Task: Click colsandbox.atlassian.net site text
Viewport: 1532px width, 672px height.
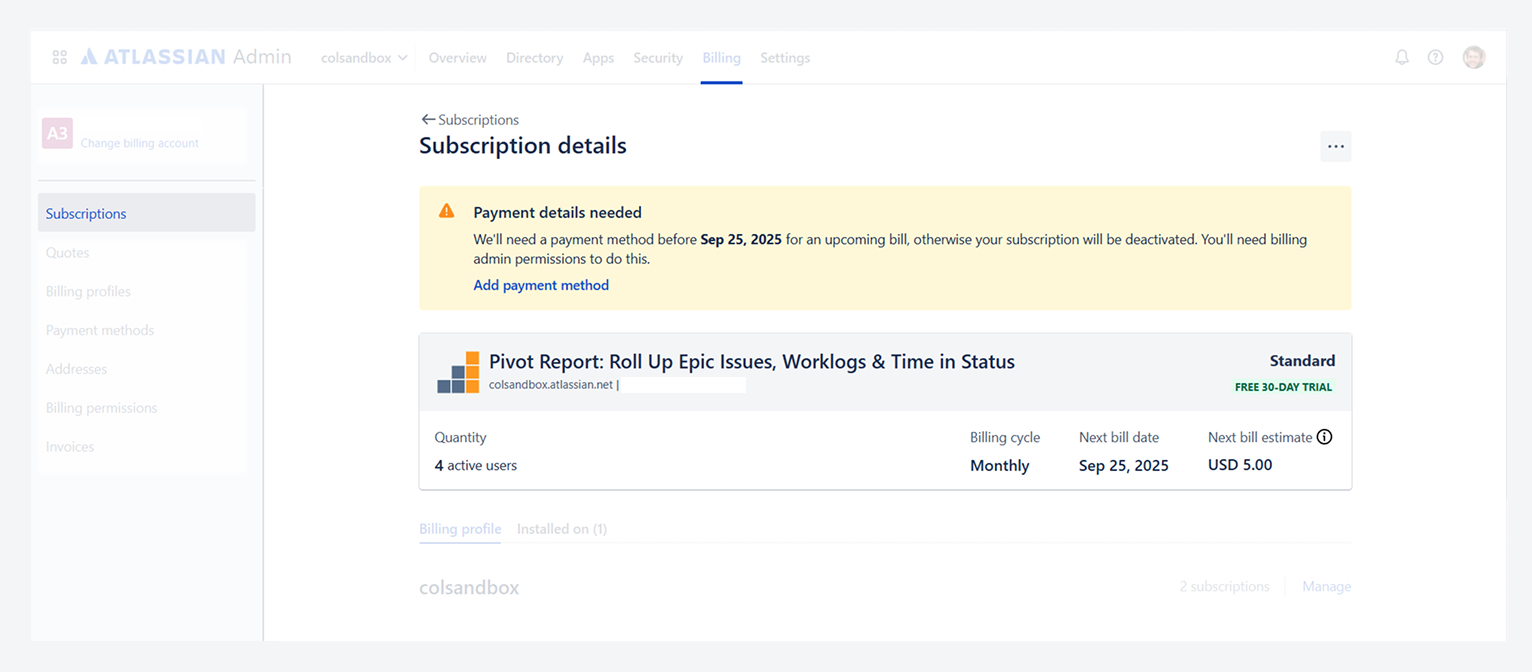Action: click(550, 384)
